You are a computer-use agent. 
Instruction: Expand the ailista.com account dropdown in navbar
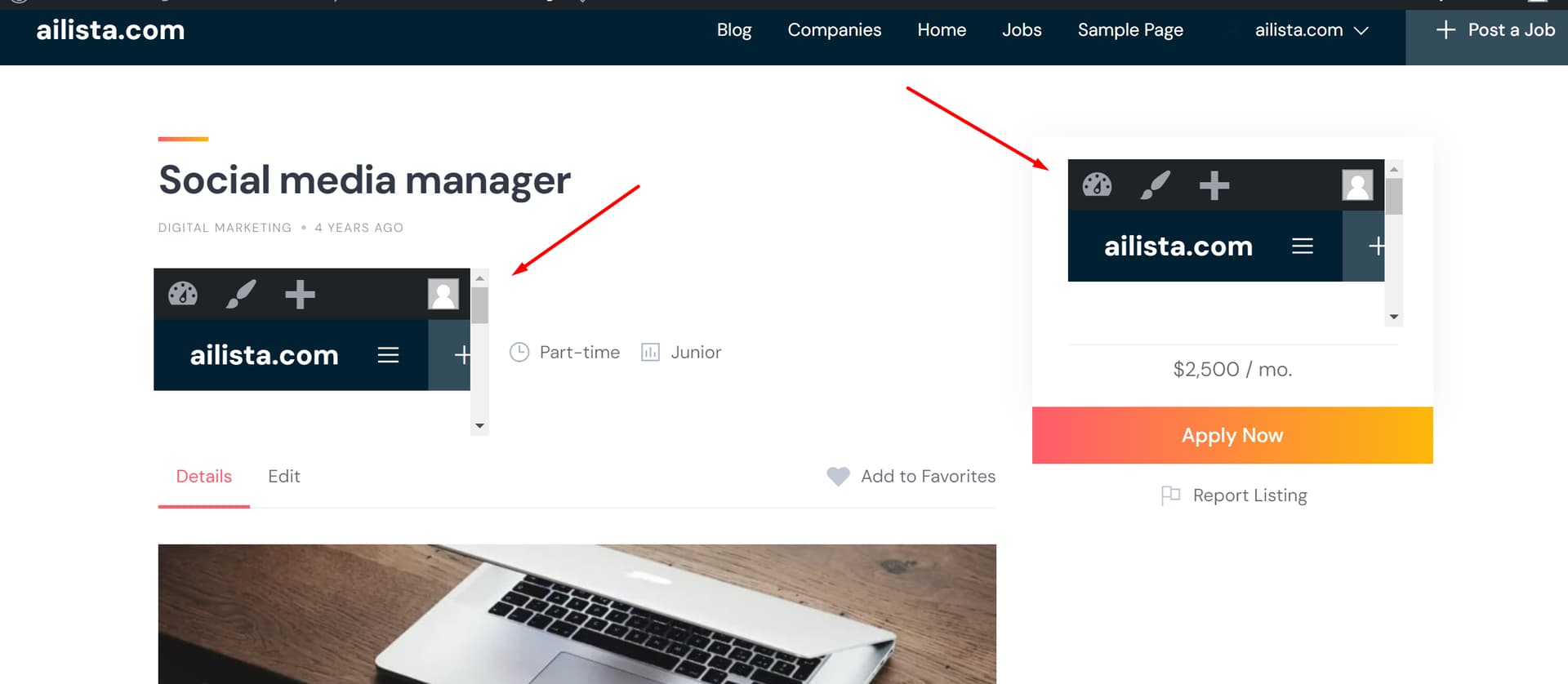[x=1312, y=30]
